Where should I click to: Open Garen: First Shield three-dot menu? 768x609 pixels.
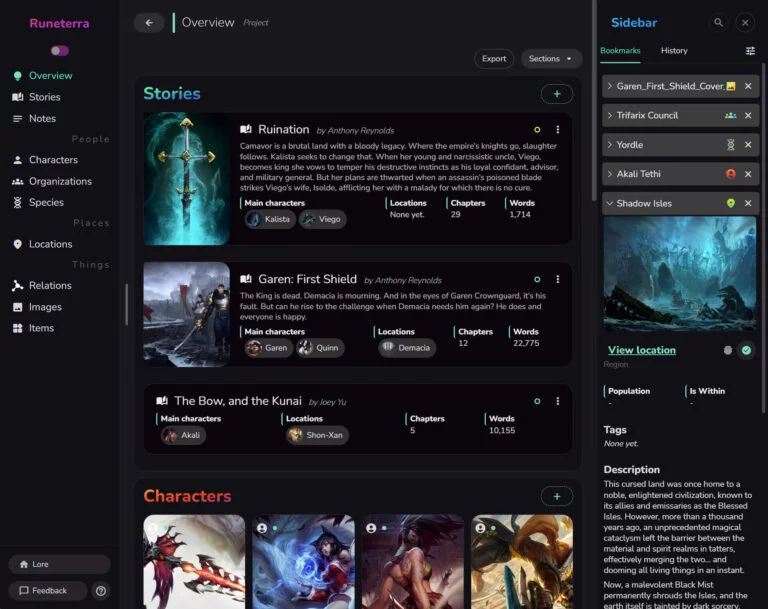pos(557,279)
